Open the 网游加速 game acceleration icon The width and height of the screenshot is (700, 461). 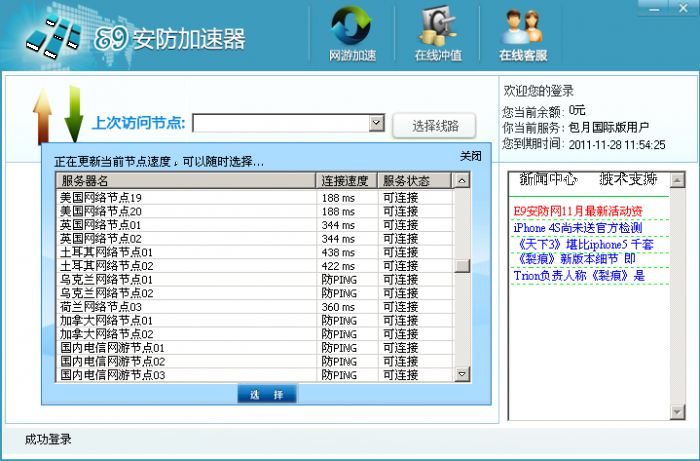click(x=352, y=34)
